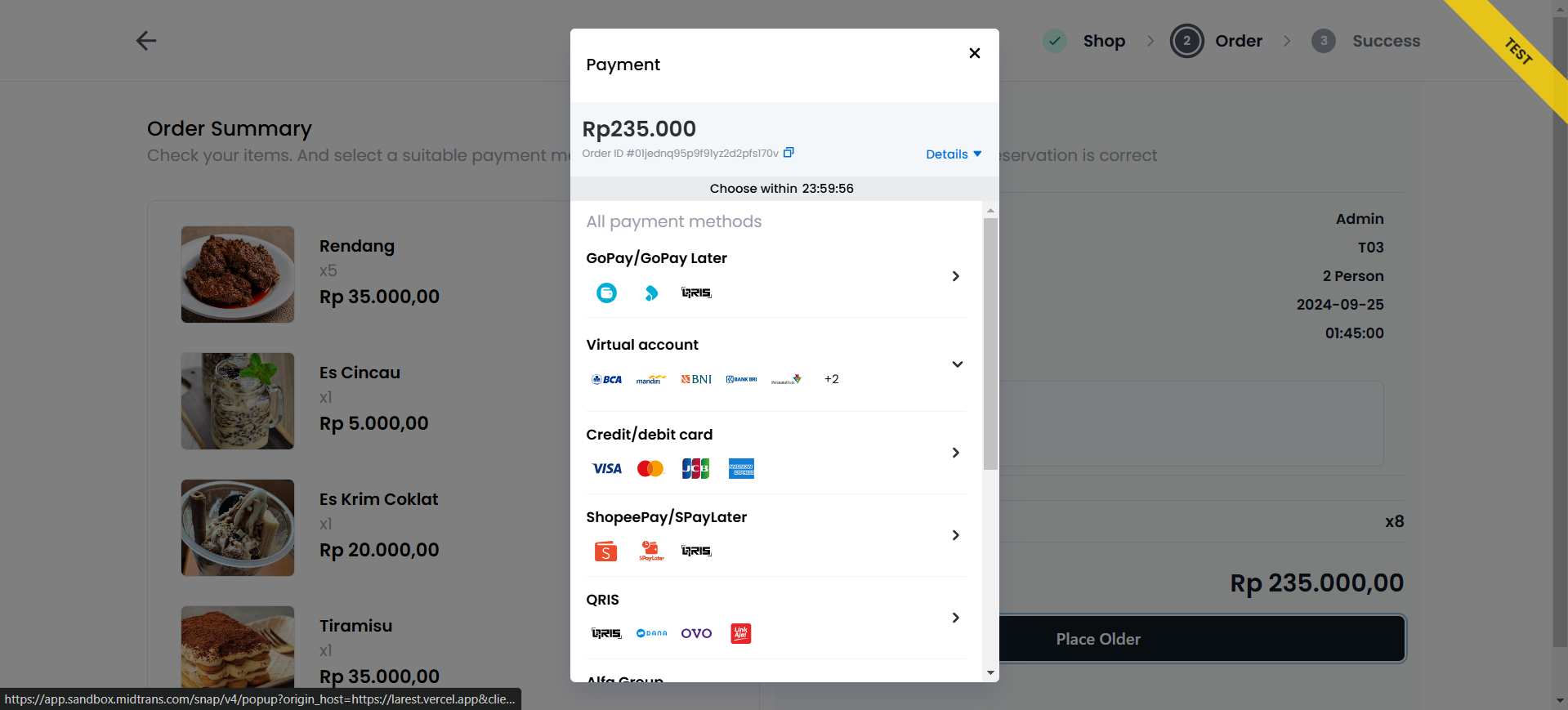Click the payment list scrollbar down arrow
The width and height of the screenshot is (1568, 710).
click(x=990, y=673)
